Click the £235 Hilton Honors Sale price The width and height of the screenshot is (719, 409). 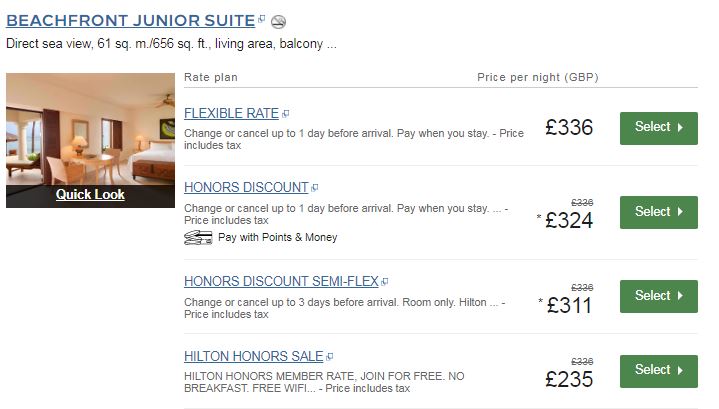tap(569, 379)
